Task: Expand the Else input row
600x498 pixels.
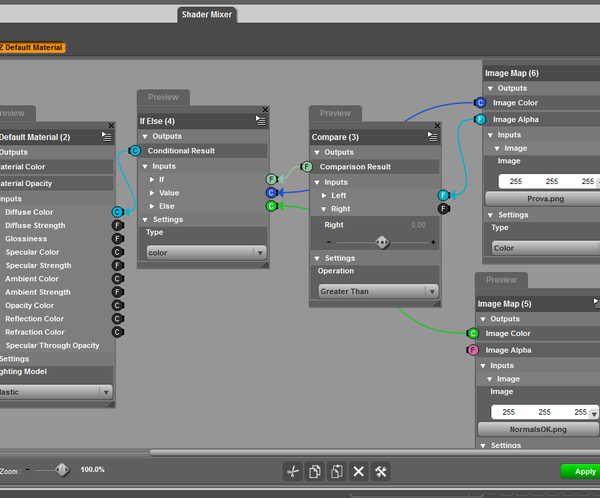Action: click(x=152, y=206)
